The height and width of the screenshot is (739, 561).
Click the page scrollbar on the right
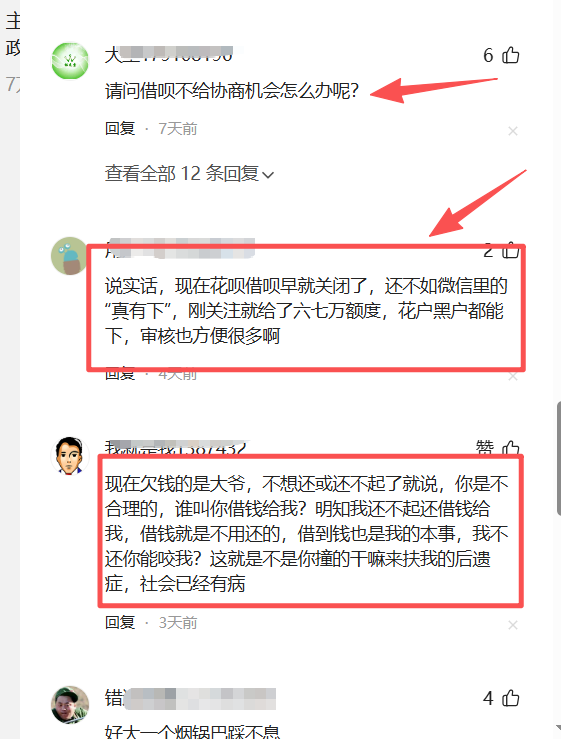click(558, 450)
